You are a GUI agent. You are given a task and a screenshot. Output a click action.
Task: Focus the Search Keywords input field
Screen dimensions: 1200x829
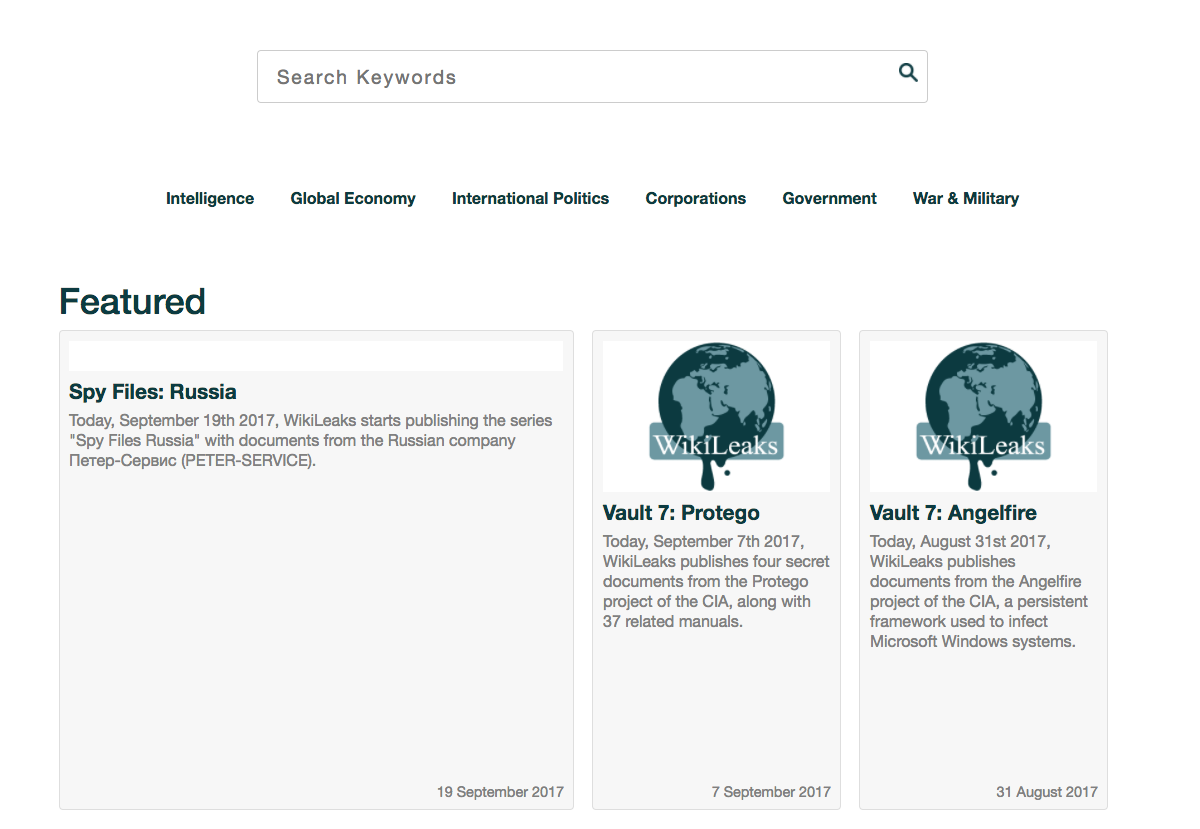[575, 77]
